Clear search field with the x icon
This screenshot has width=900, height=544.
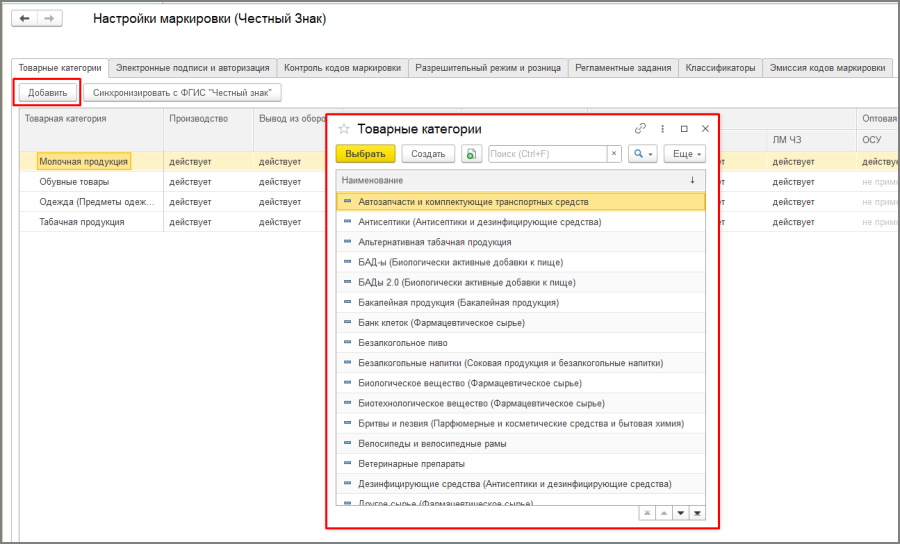(x=614, y=154)
